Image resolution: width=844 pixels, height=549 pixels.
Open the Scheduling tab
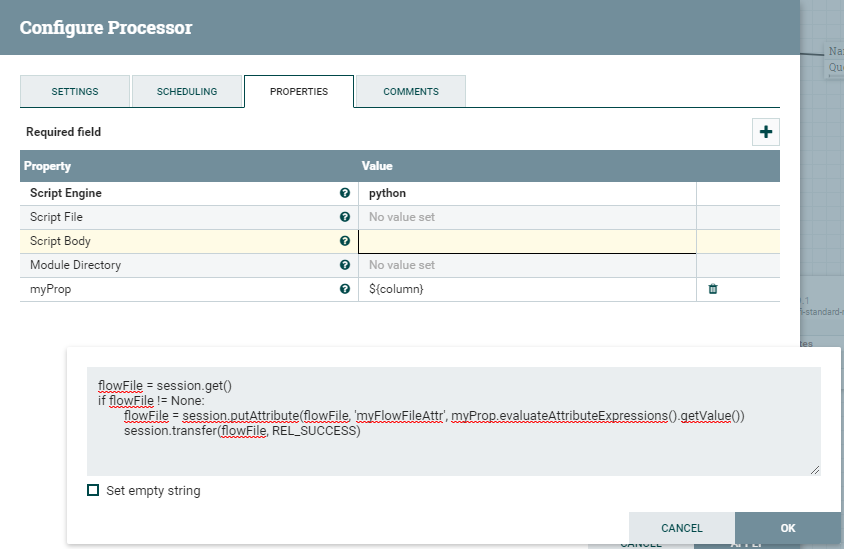click(187, 91)
